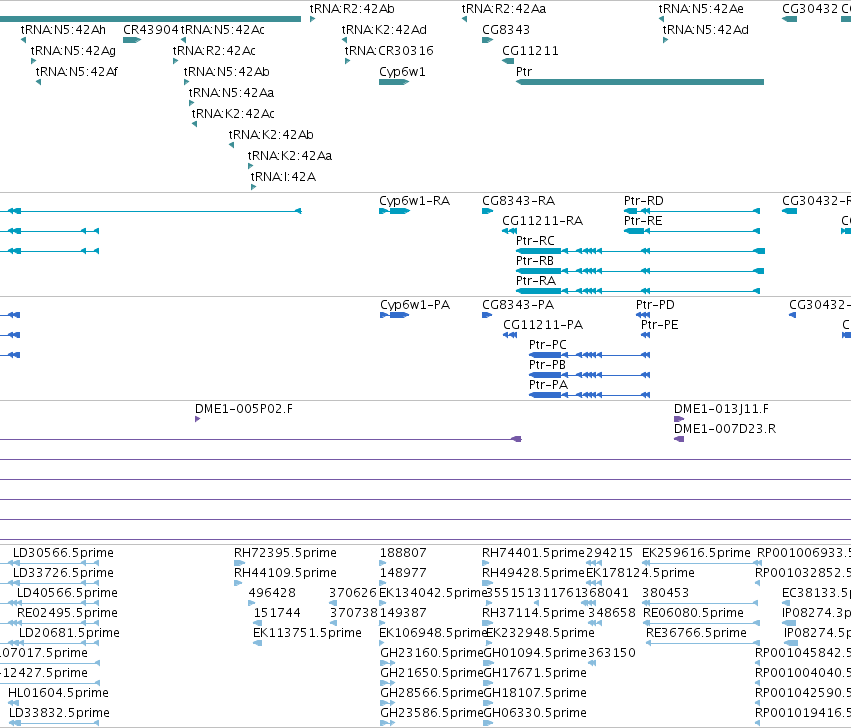Click tRNA:K2:42Ac feature label
This screenshot has width=851, height=728.
(233, 113)
